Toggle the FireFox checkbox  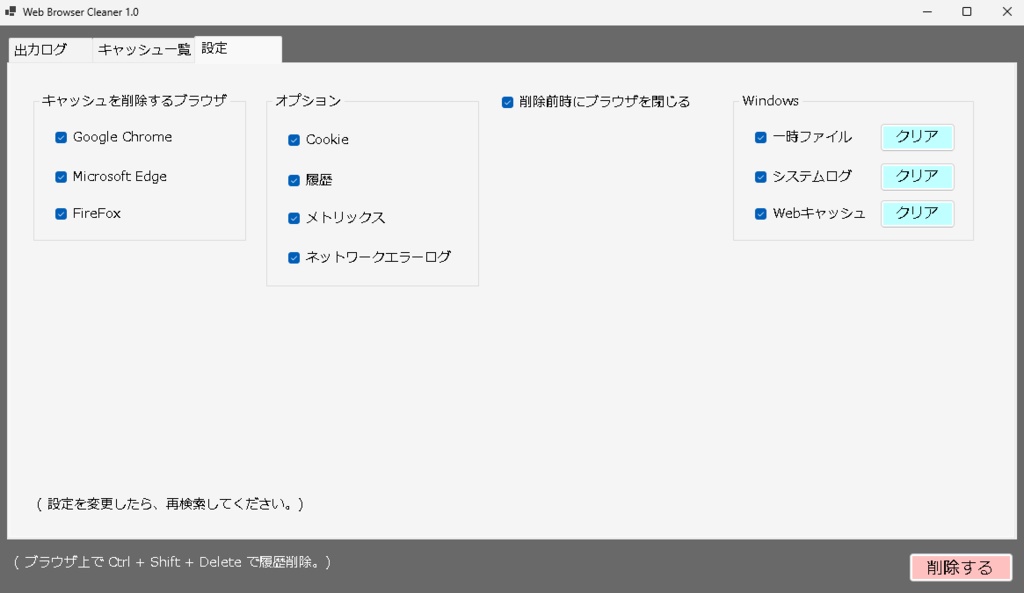pyautogui.click(x=60, y=213)
